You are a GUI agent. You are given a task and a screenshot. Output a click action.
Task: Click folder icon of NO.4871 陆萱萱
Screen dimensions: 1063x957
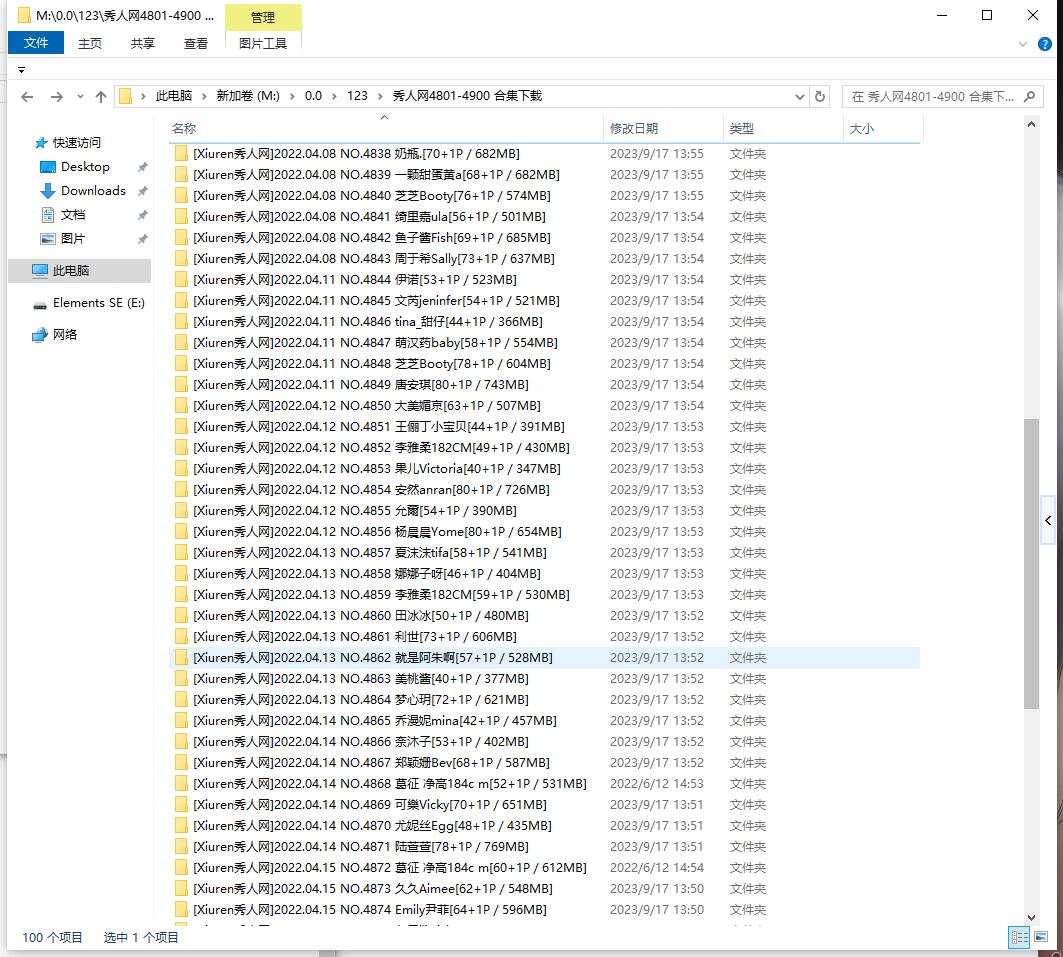[x=181, y=847]
